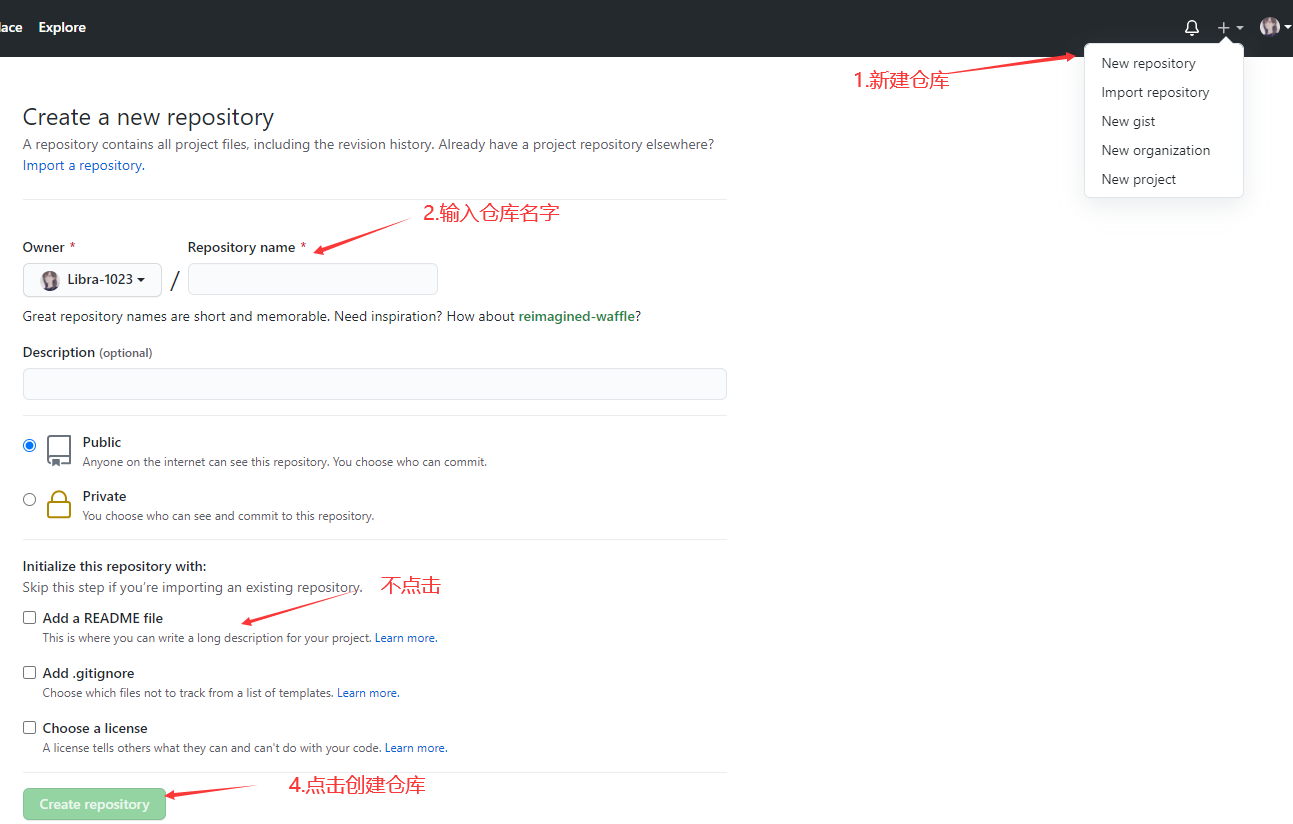Enable the Add .gitignore checkbox
The image size is (1293, 824).
pos(30,673)
